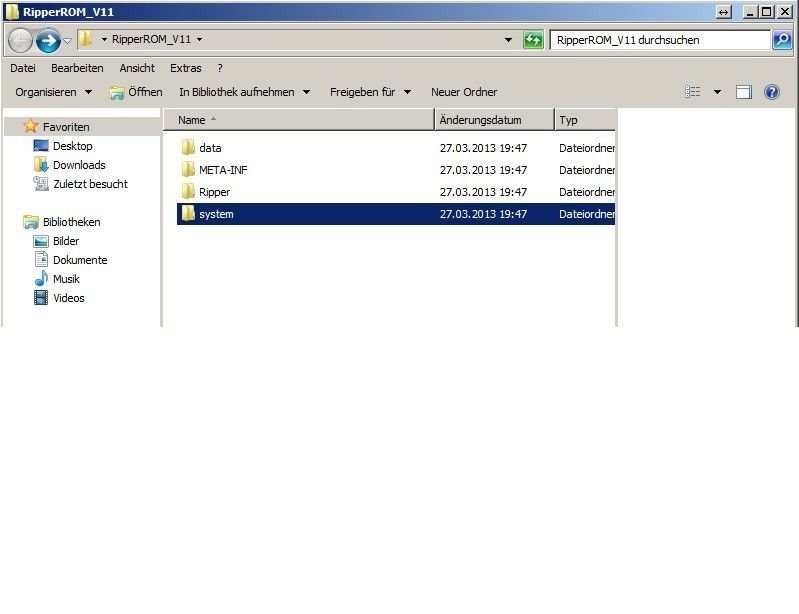The height and width of the screenshot is (614, 799).
Task: Click the title bar folder icon
Action: click(x=12, y=12)
